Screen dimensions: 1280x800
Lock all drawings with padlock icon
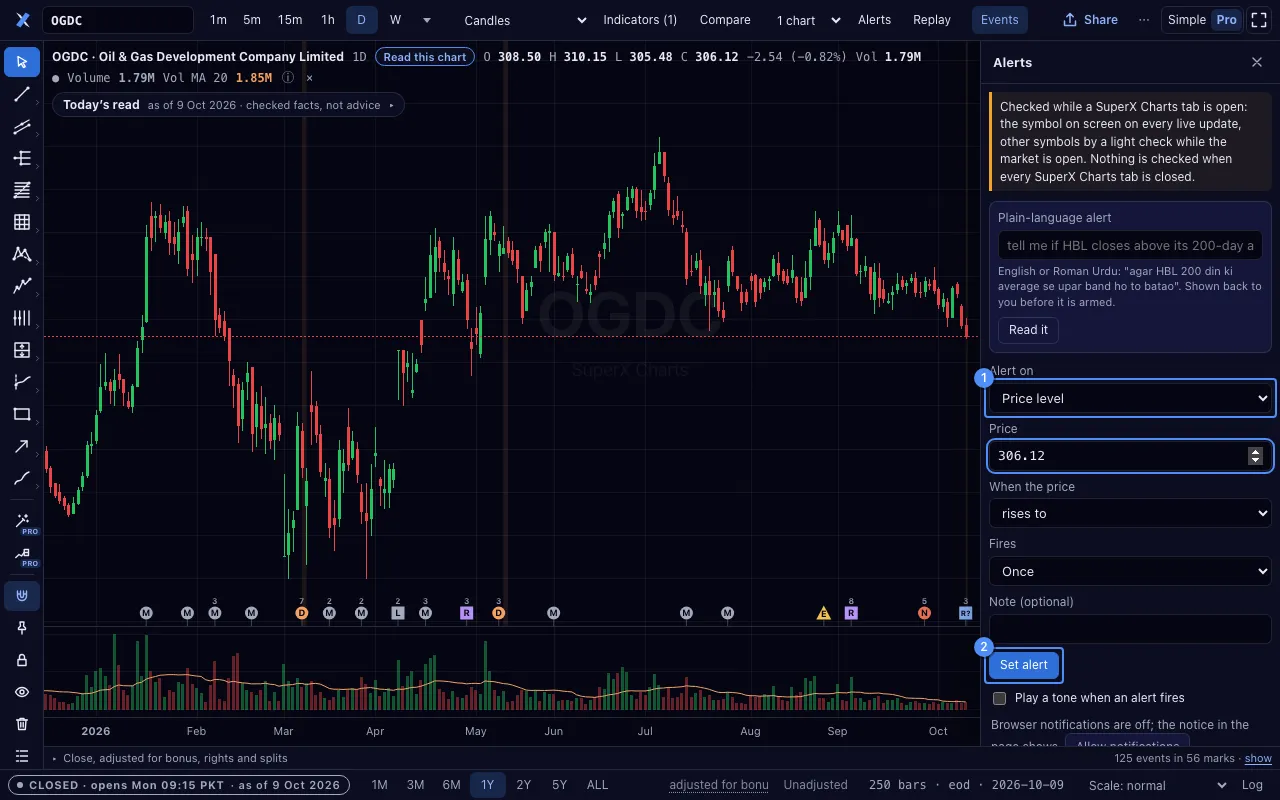(x=22, y=660)
